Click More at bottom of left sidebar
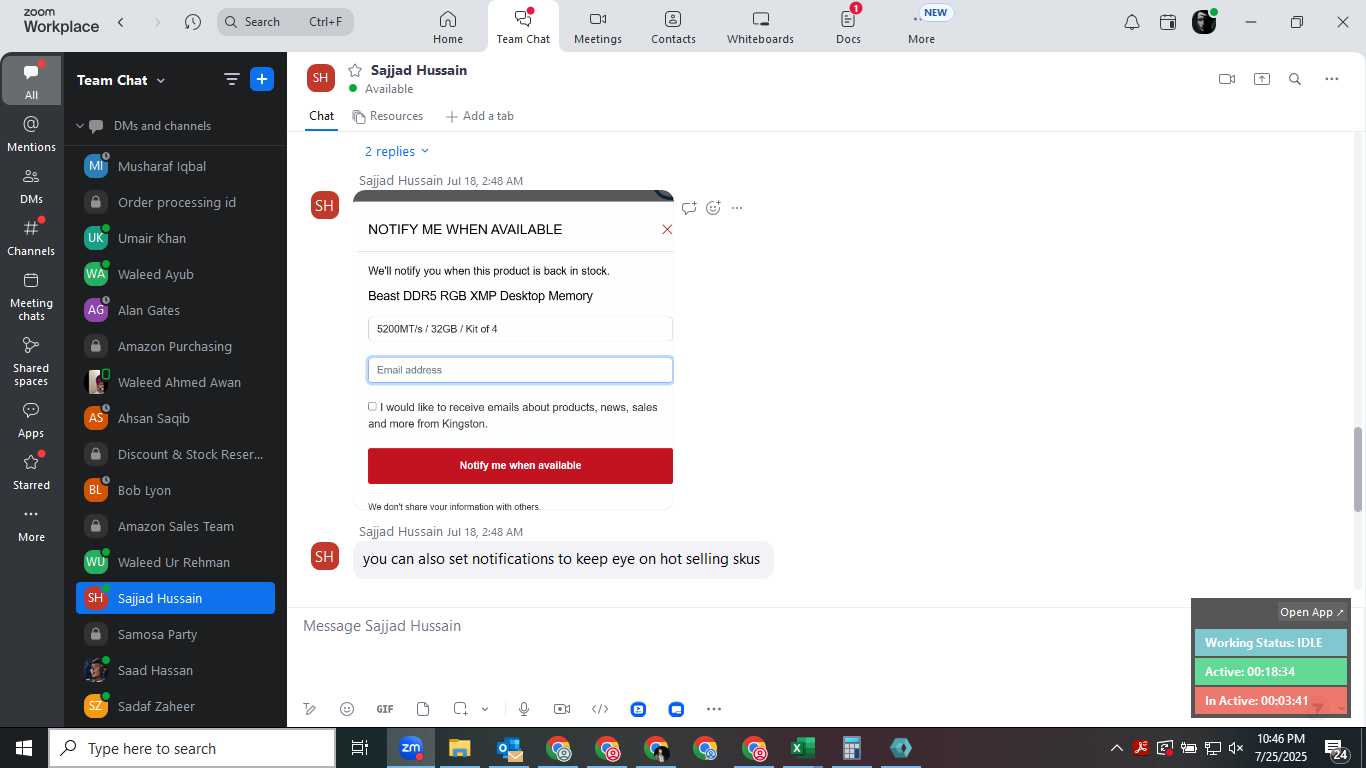1366x768 pixels. click(x=31, y=525)
